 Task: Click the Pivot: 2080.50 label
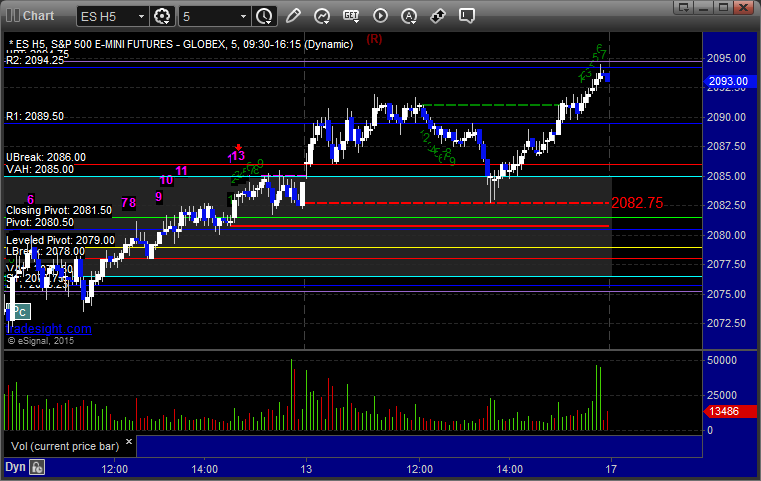pos(40,222)
